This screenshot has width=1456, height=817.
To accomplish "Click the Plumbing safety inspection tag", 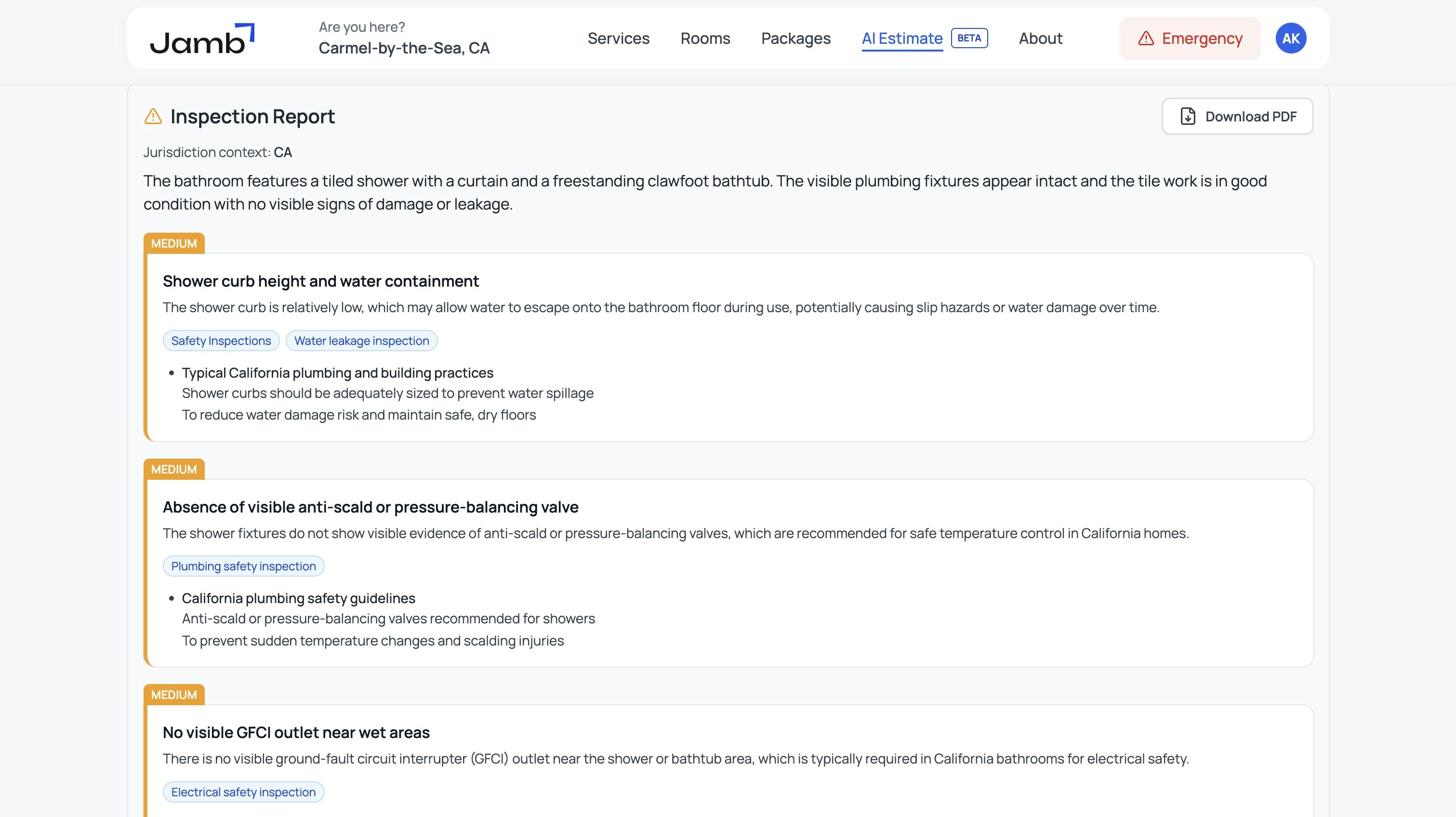I will [244, 566].
